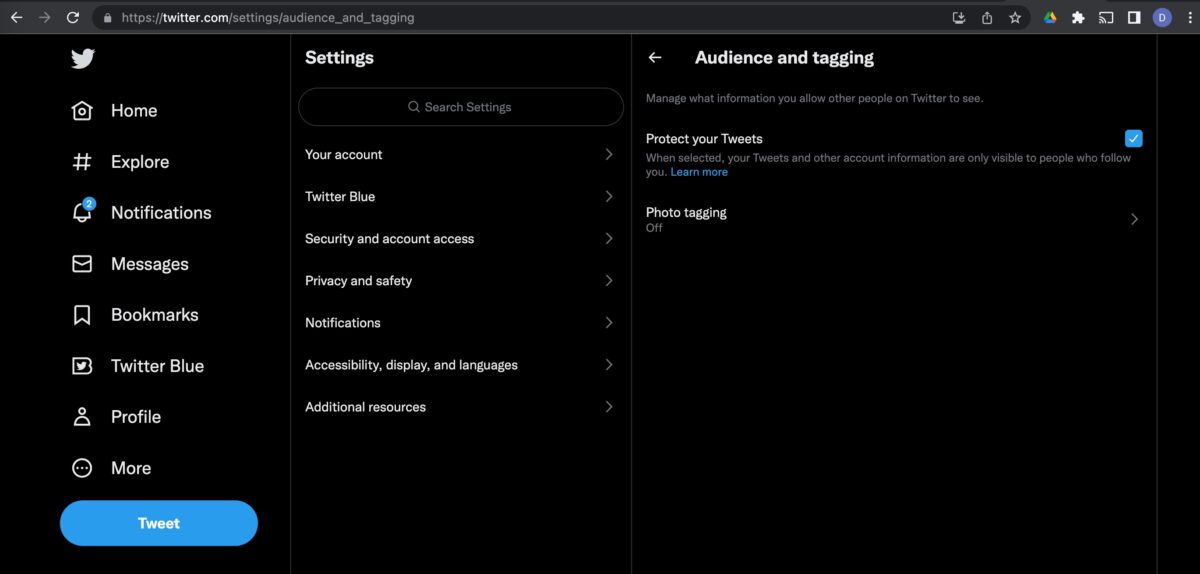The image size is (1200, 574).
Task: Click the Cast media icon
Action: tap(1106, 17)
